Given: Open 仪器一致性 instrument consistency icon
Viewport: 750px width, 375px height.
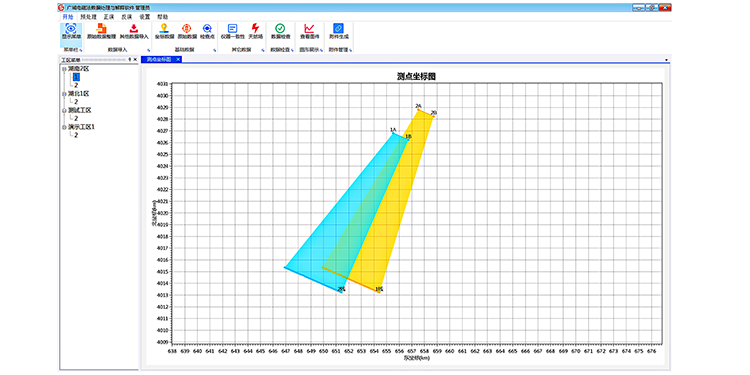Looking at the screenshot, I should 232,28.
